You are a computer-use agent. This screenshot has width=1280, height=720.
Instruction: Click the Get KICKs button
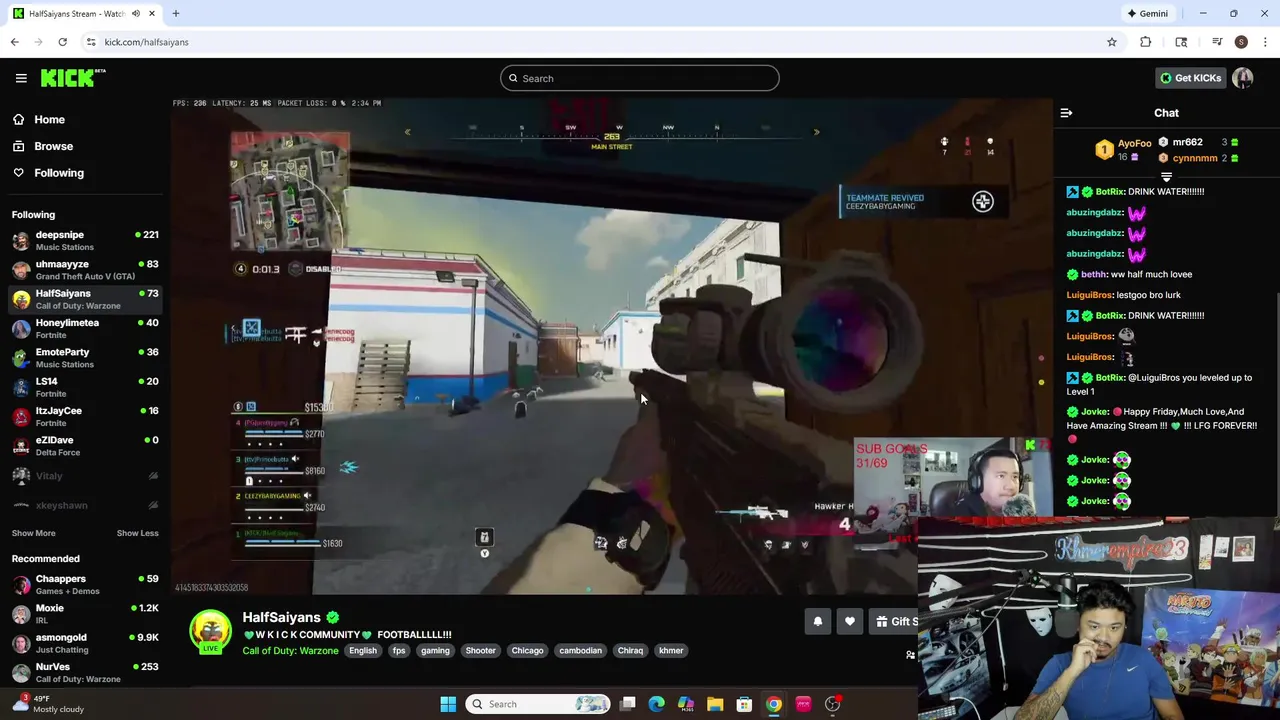(1190, 78)
